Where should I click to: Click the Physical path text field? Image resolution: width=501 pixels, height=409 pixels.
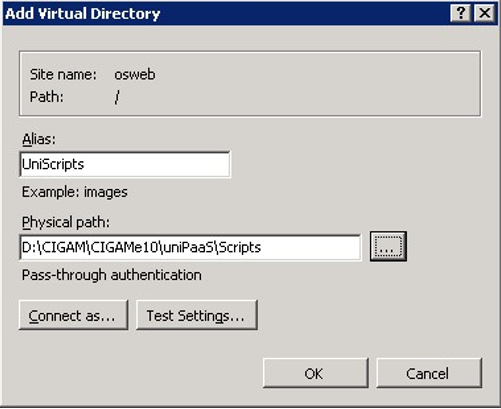tap(190, 247)
